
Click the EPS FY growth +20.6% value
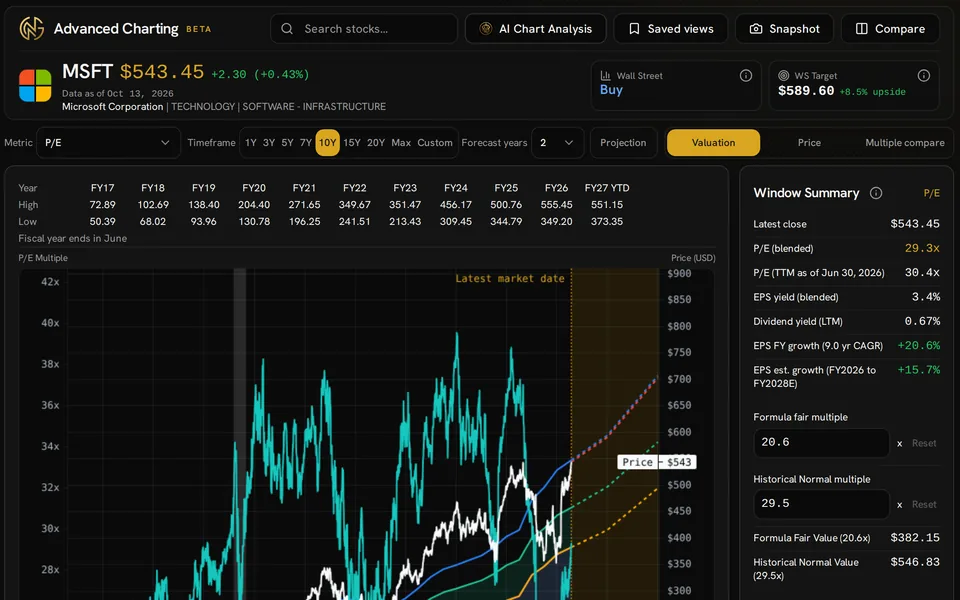point(918,345)
